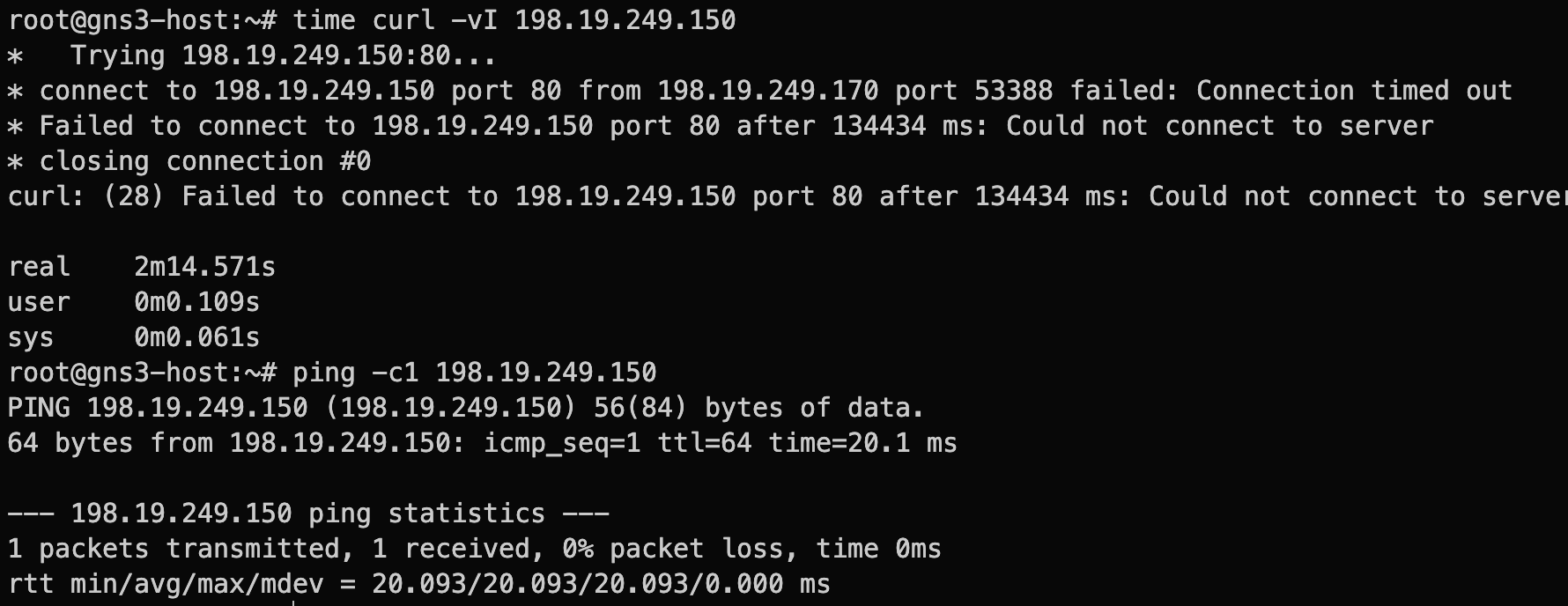Click the 'ttl=64' field
This screenshot has height=606, width=1568.
[x=705, y=443]
